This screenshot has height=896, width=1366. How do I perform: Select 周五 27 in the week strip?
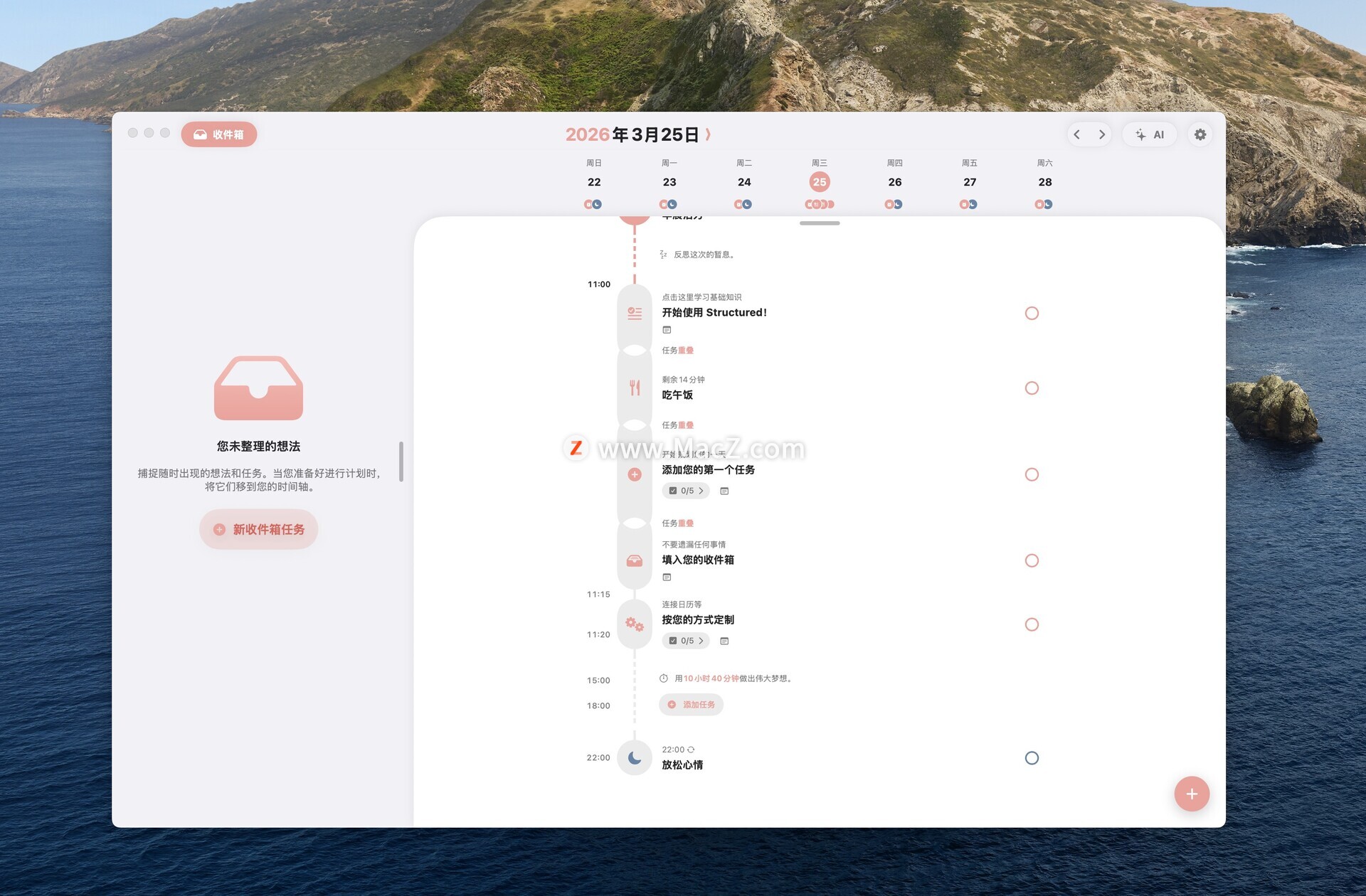click(970, 182)
